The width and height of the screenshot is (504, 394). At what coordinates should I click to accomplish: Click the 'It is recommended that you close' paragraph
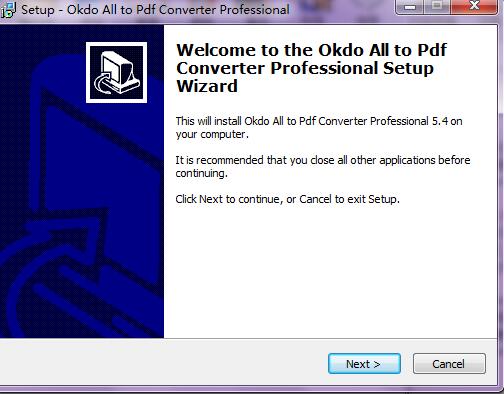[x=323, y=167]
